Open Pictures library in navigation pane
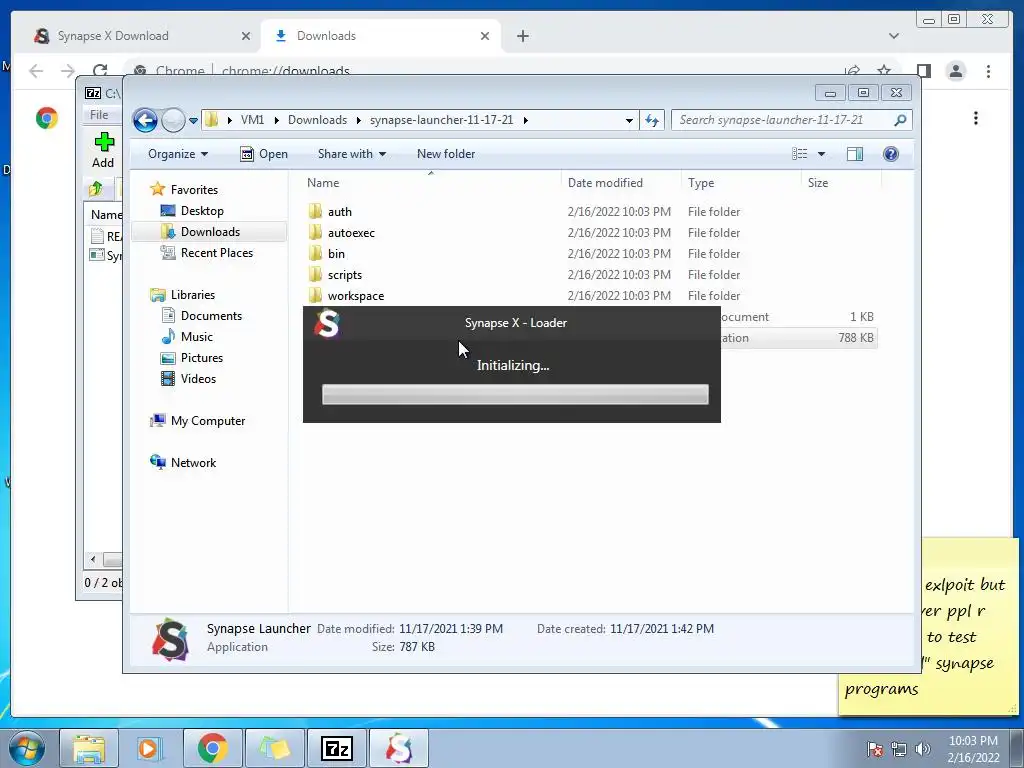 (201, 358)
